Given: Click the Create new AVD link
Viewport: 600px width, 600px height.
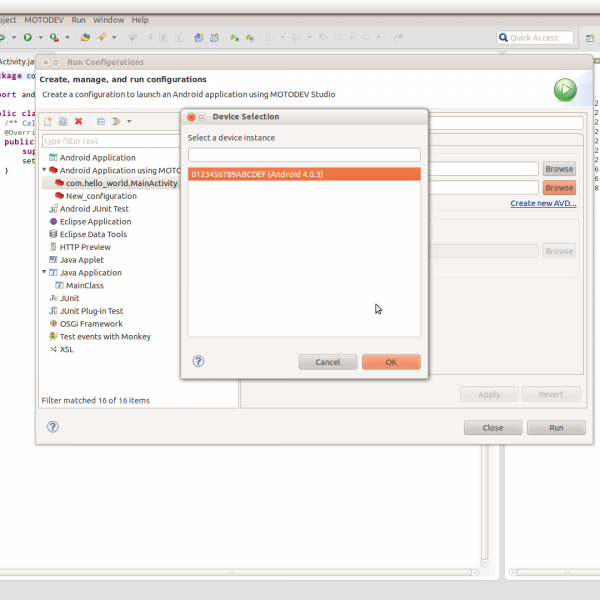Looking at the screenshot, I should [x=543, y=203].
